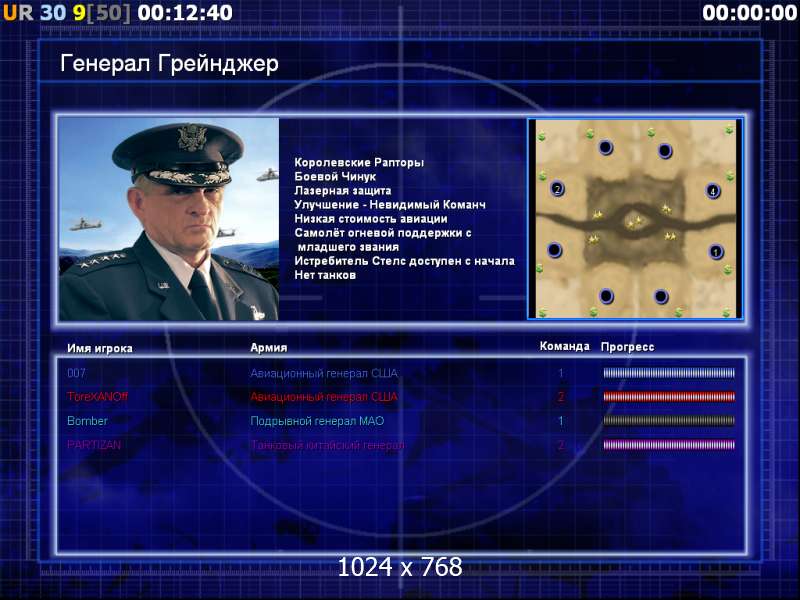Click 007's army 'Авиационный генерал США'
The image size is (800, 600).
click(323, 373)
